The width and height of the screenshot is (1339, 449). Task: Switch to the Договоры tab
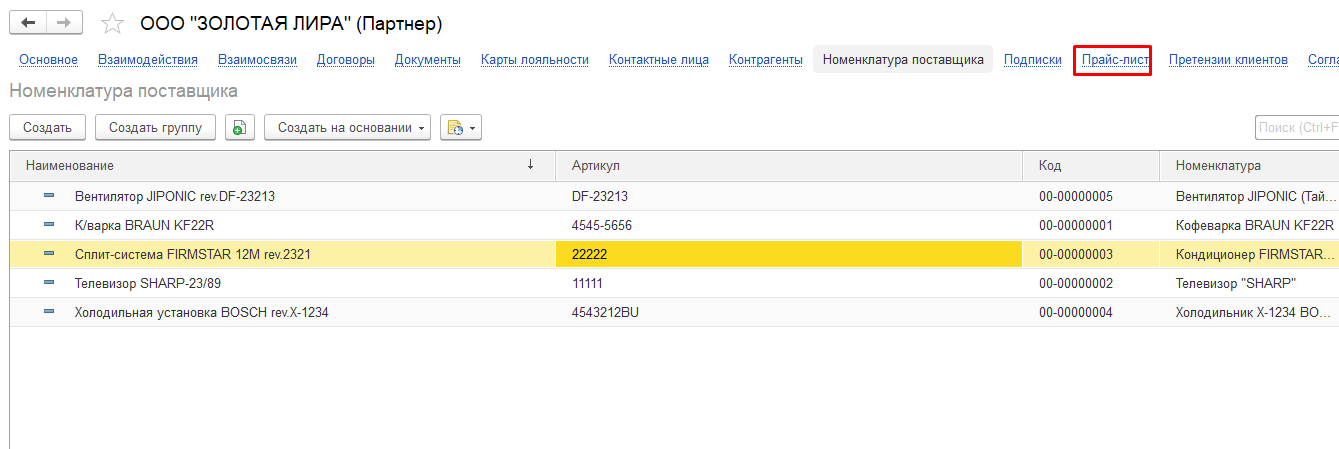345,60
